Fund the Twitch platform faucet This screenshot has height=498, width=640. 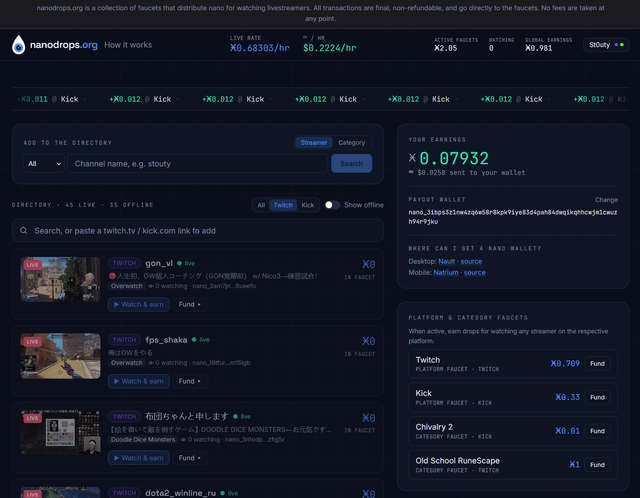(597, 363)
